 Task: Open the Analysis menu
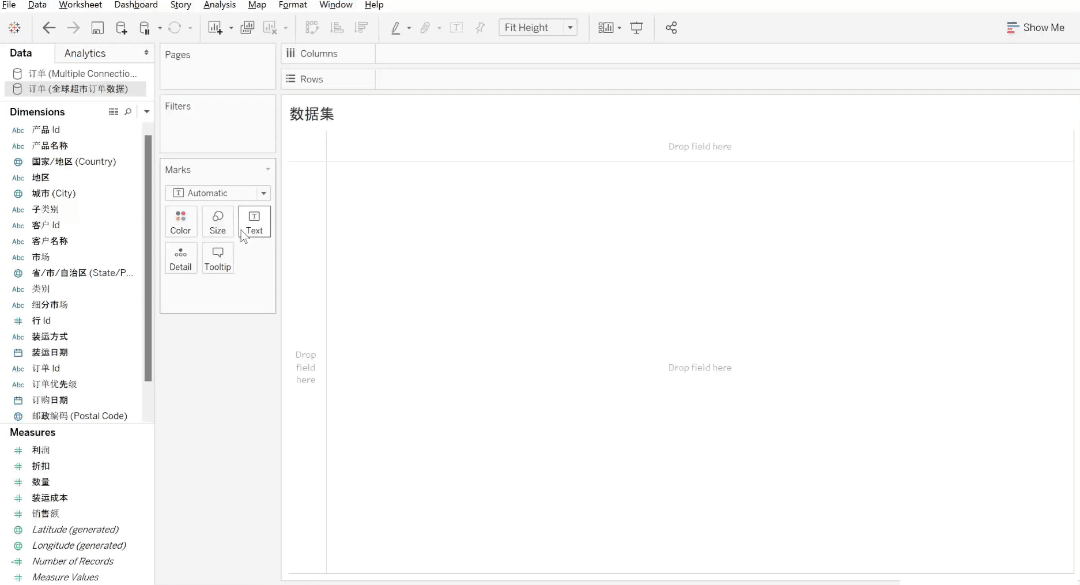coord(220,5)
